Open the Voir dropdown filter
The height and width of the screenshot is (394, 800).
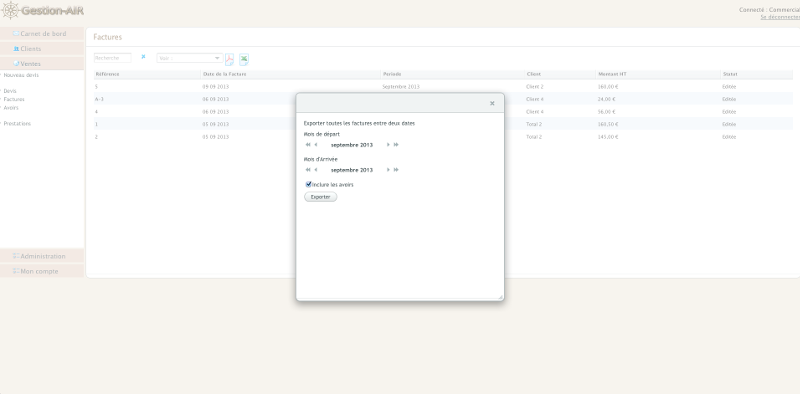[x=189, y=58]
